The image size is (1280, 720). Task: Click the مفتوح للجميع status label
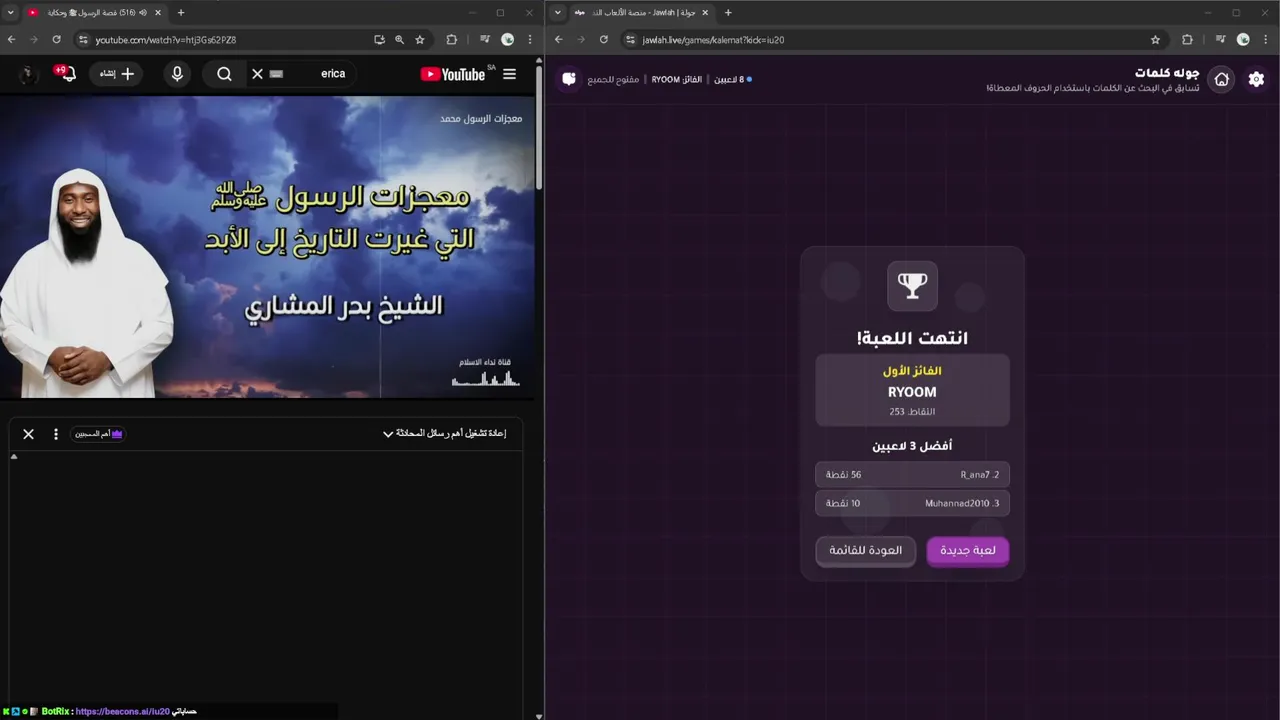614,79
